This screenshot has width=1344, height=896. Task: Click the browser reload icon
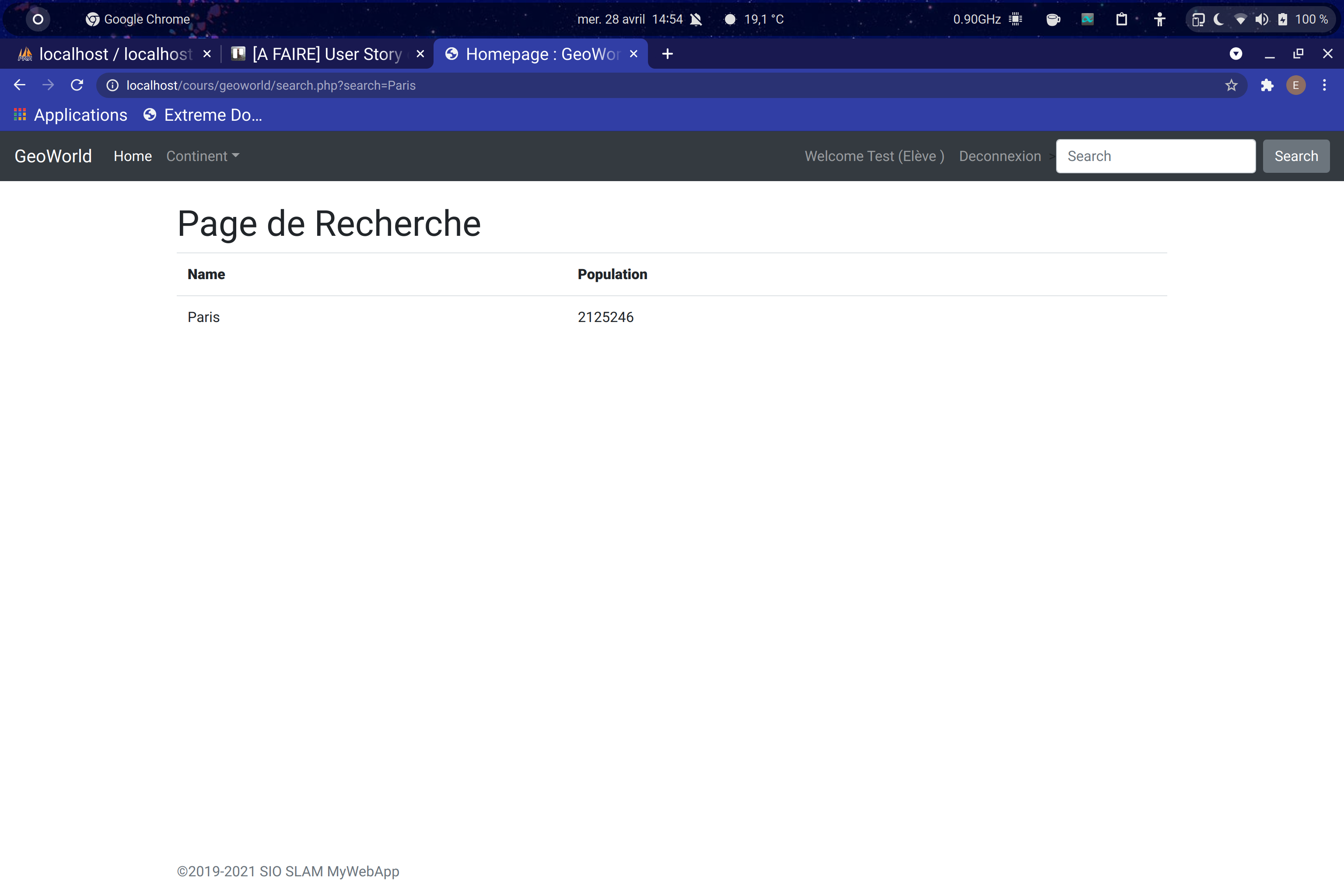(x=77, y=85)
